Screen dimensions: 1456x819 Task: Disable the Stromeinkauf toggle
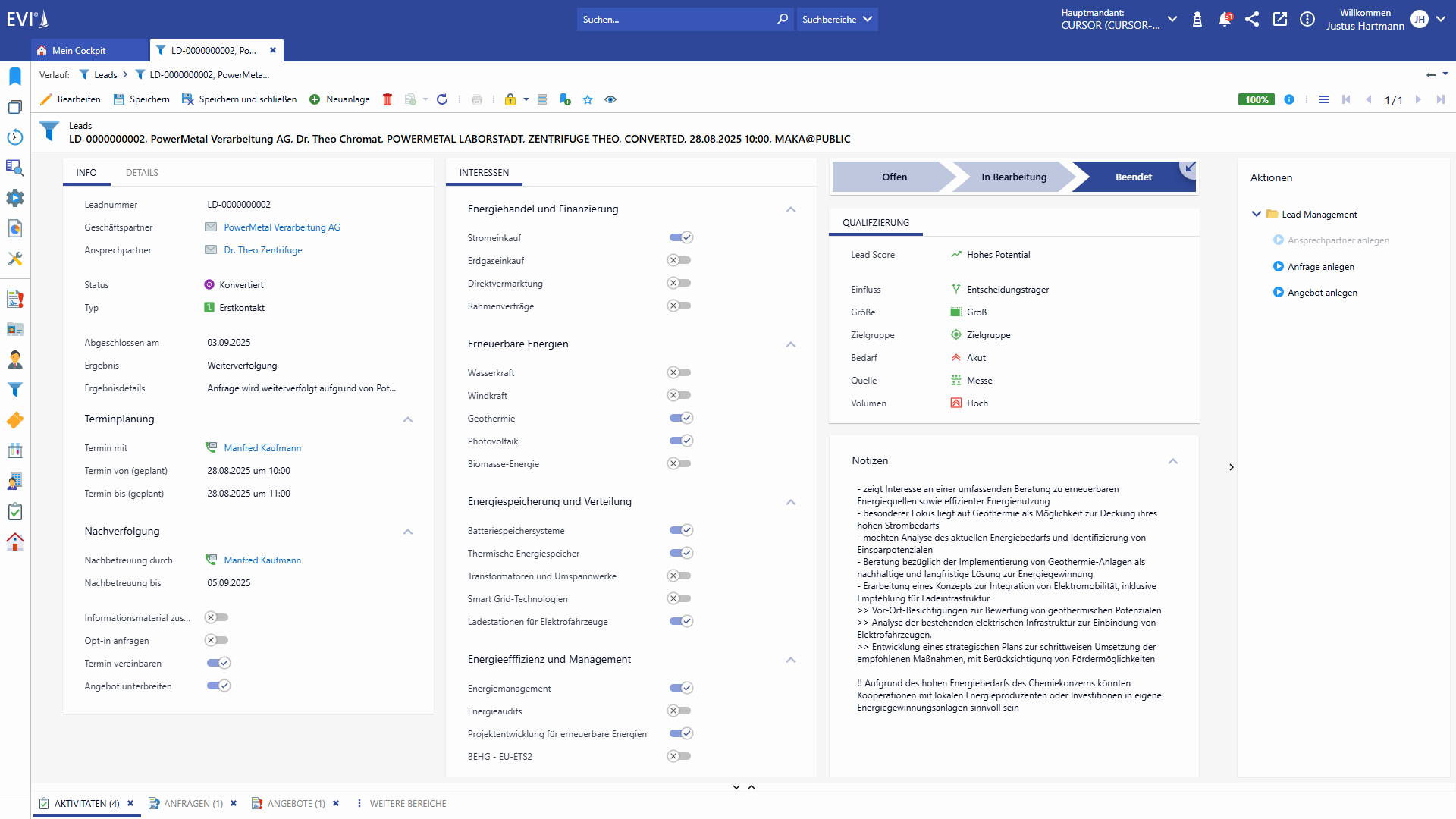(679, 237)
